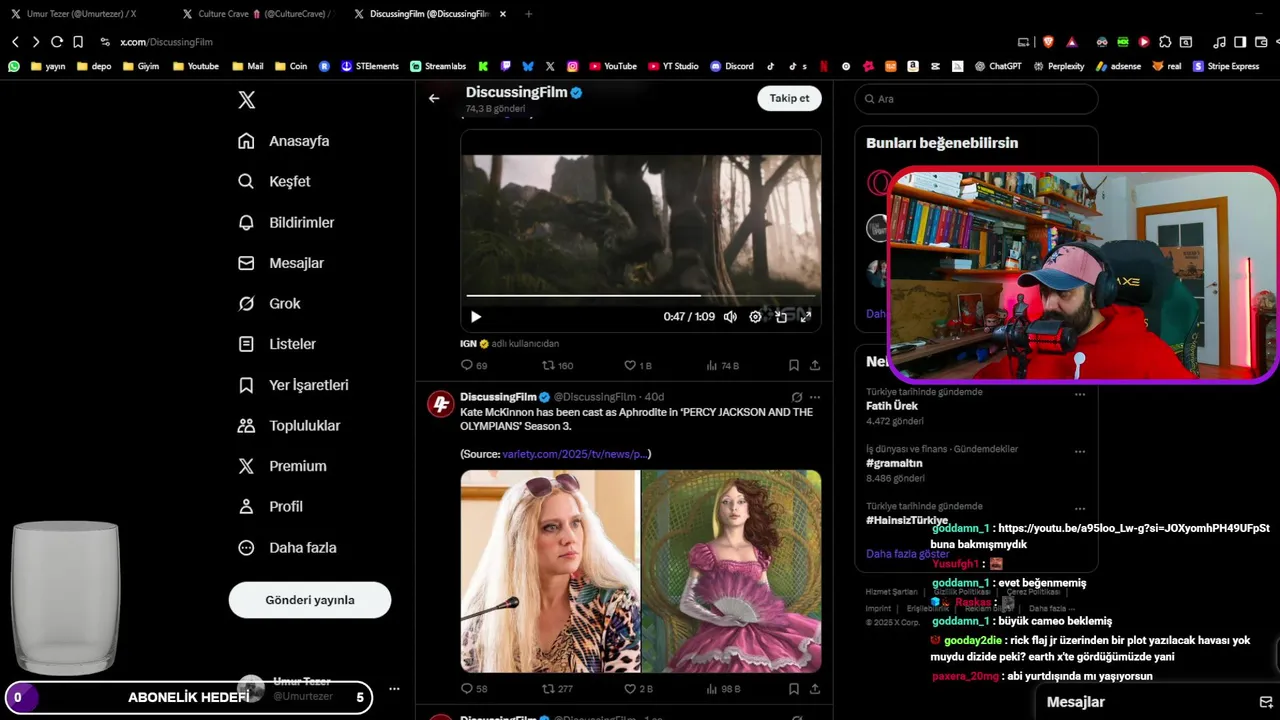Open Keşfet explore page
The image size is (1280, 720).
click(274, 182)
